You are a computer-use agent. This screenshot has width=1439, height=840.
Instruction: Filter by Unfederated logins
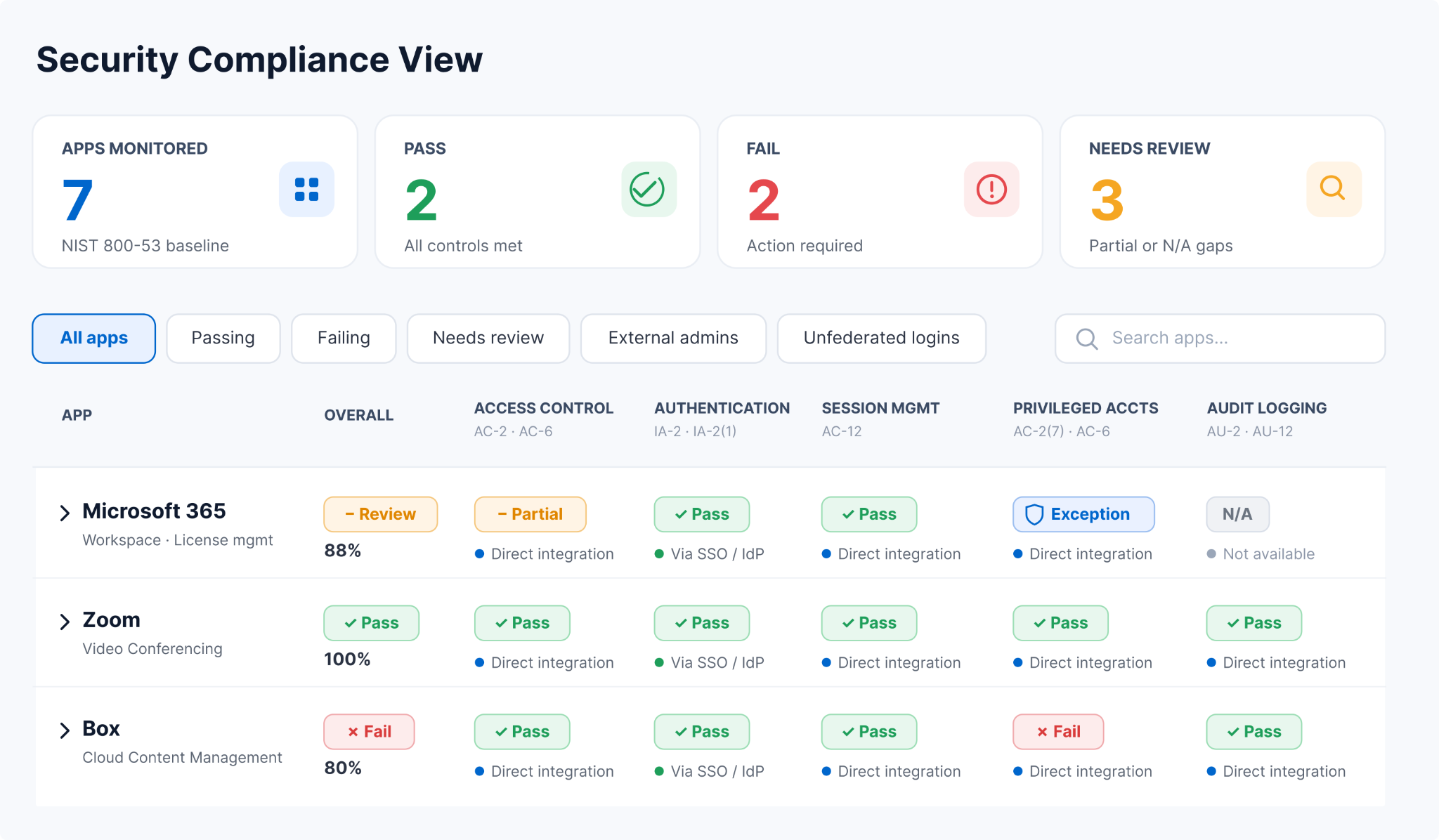[881, 339]
